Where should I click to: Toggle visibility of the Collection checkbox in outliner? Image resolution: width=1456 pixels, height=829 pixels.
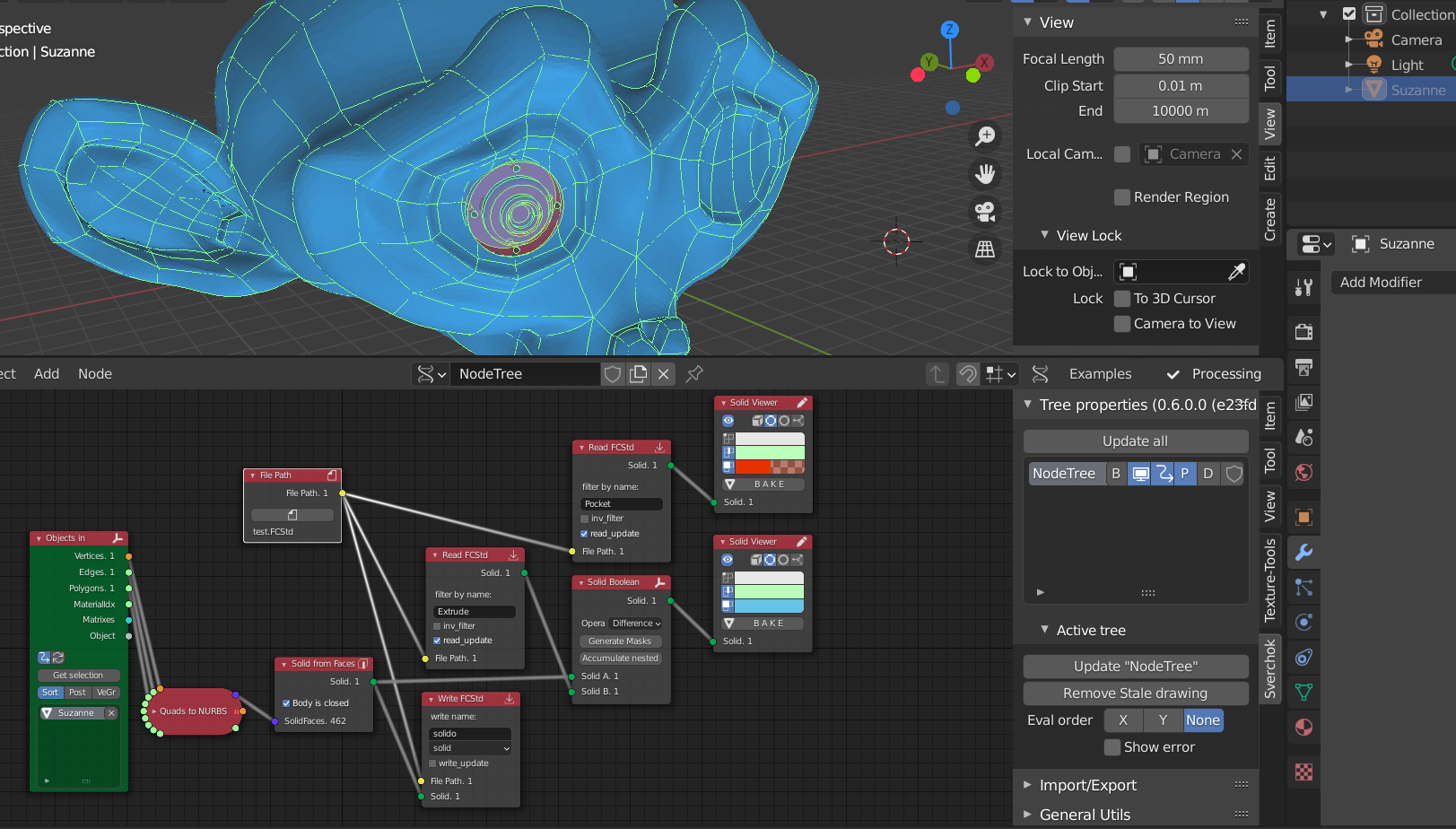tap(1349, 13)
